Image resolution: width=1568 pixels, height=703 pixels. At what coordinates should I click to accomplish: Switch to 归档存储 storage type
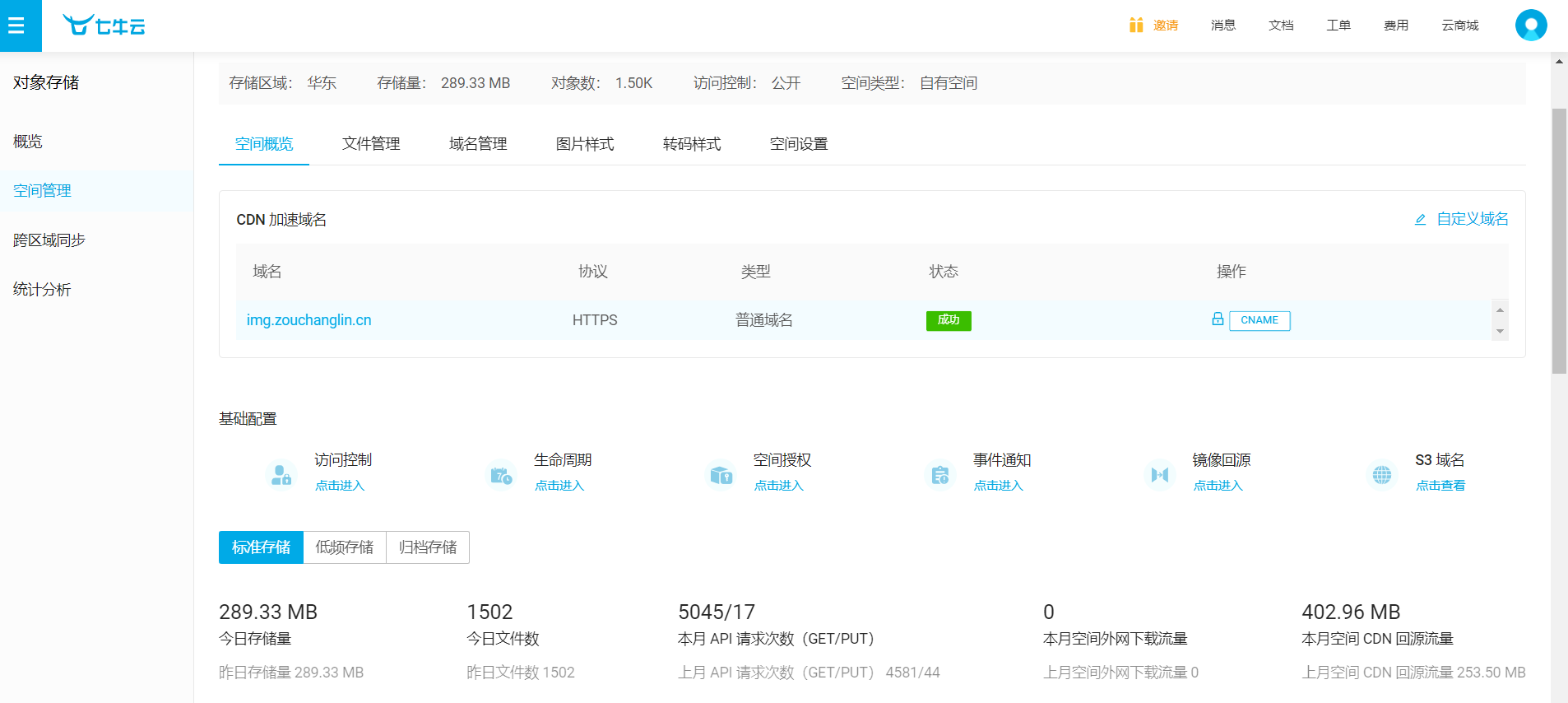click(428, 547)
